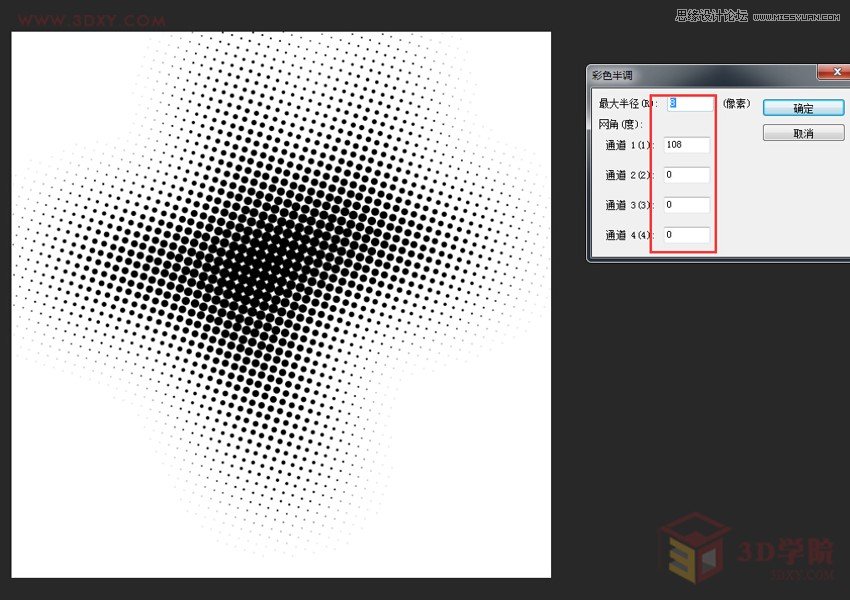Click the 网角(度) label
Screen dimensions: 850x600
coord(621,124)
